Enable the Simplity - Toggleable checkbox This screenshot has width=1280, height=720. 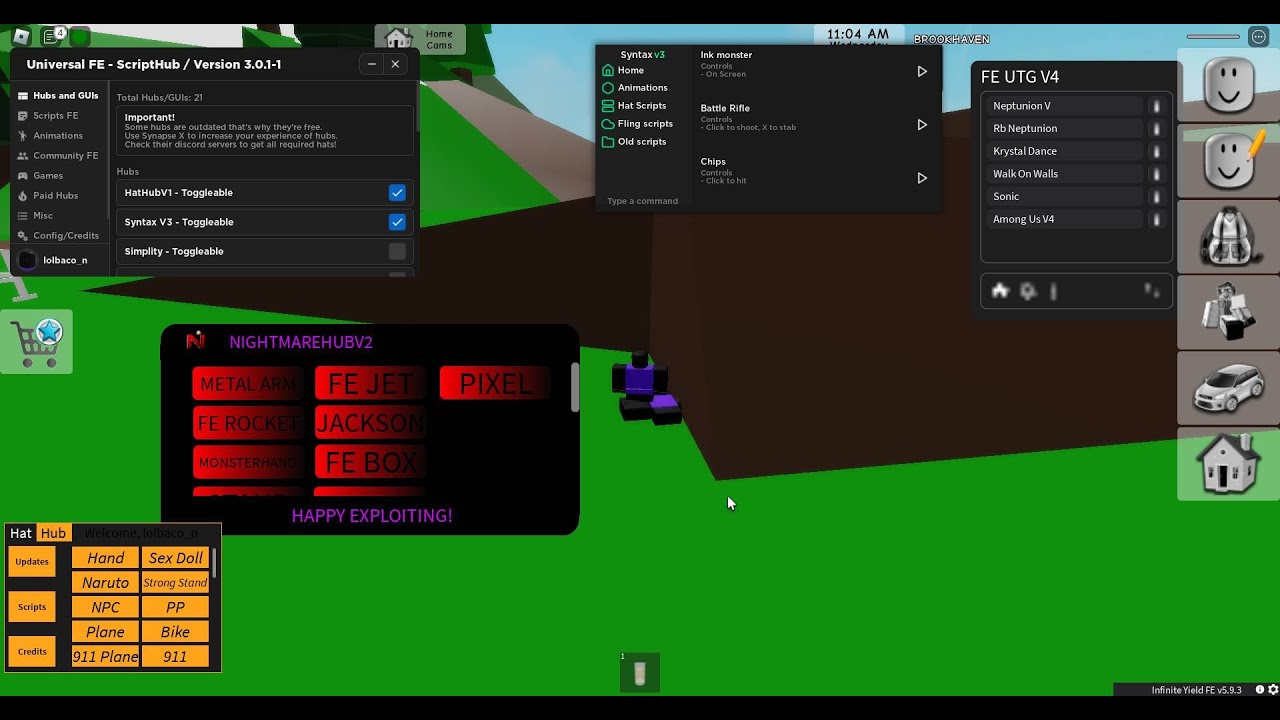click(x=397, y=251)
